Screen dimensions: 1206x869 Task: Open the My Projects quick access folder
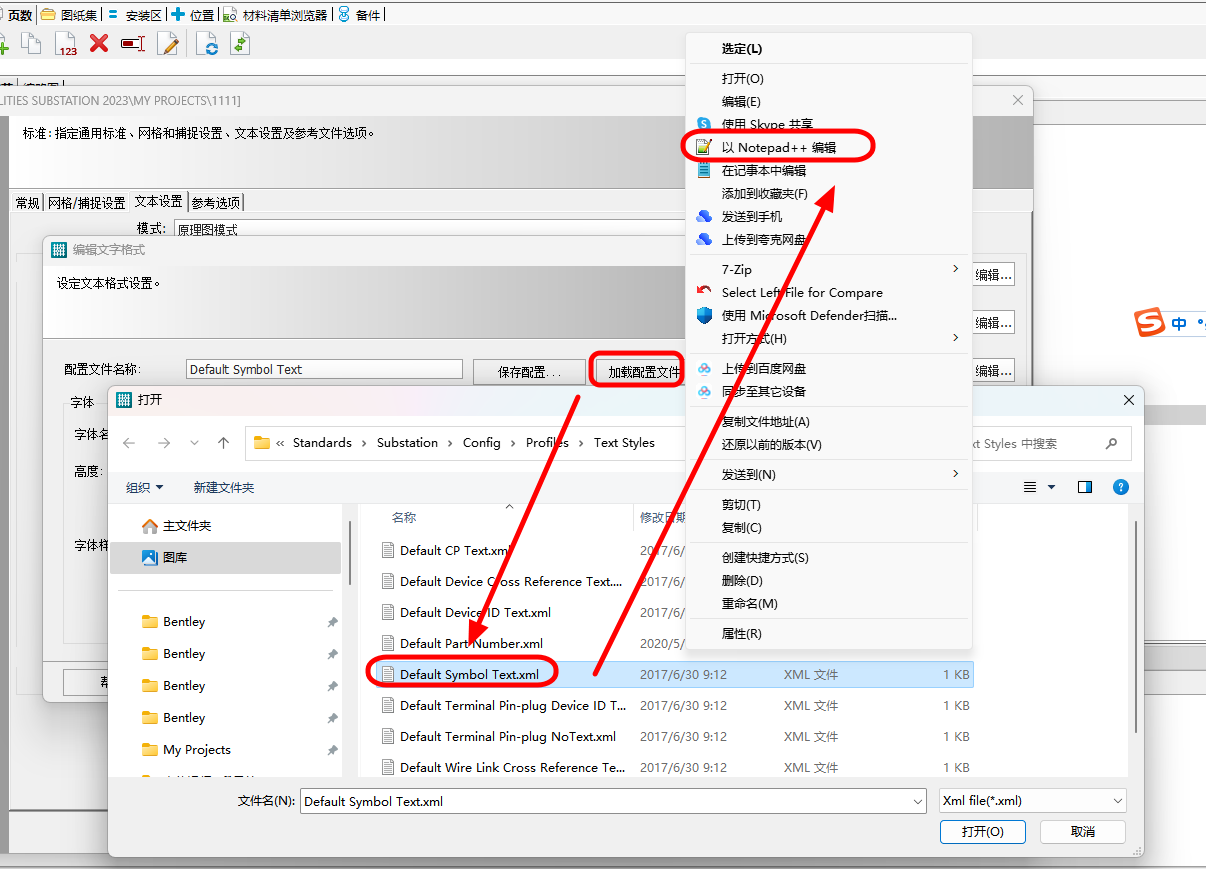tap(197, 750)
